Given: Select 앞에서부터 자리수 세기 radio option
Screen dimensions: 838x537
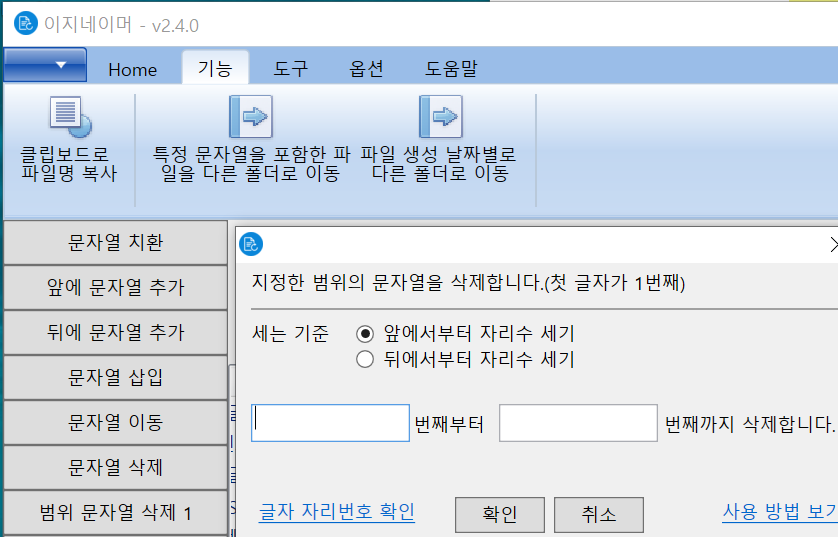Looking at the screenshot, I should [x=365, y=334].
